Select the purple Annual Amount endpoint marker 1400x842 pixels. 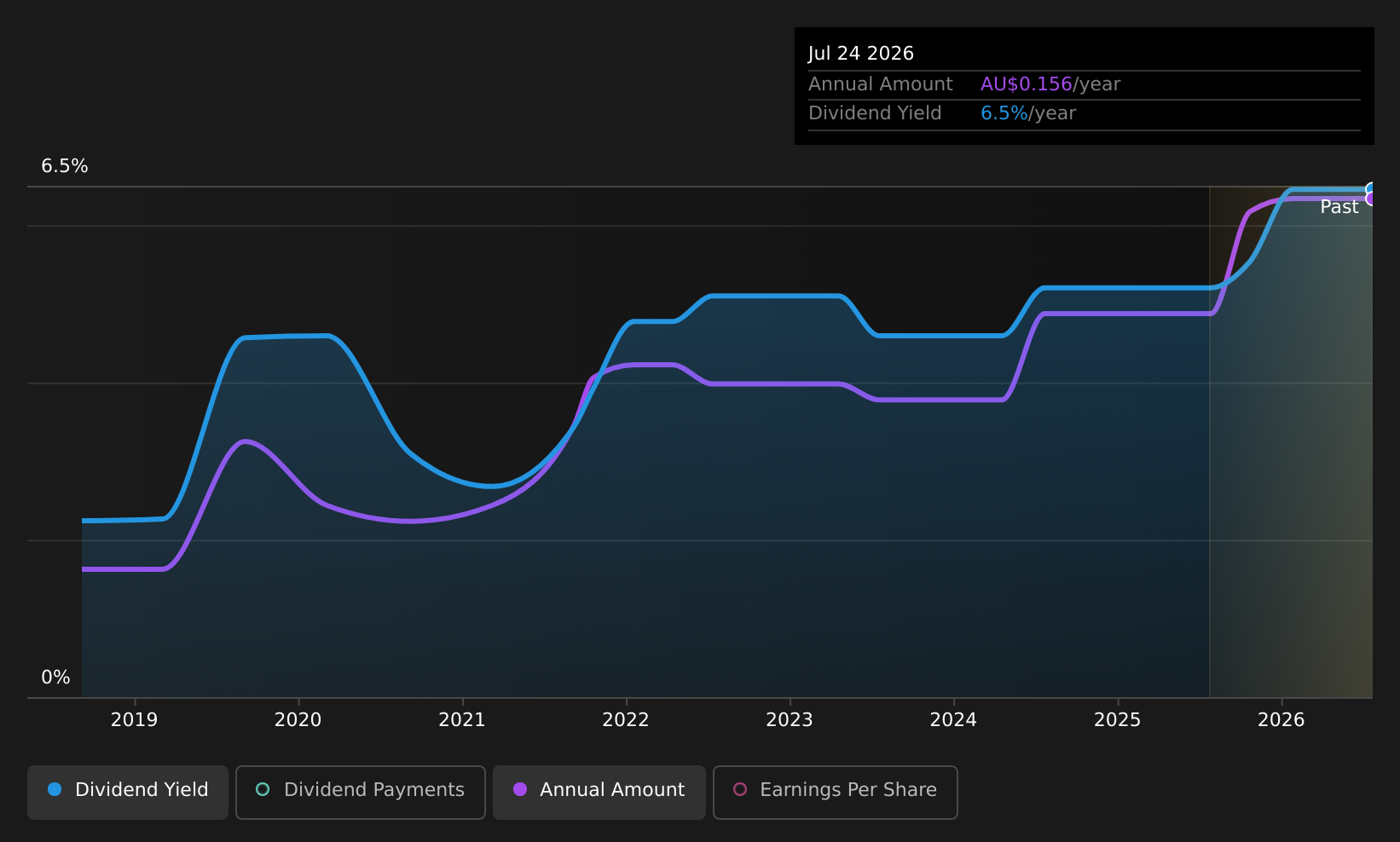coord(1371,199)
